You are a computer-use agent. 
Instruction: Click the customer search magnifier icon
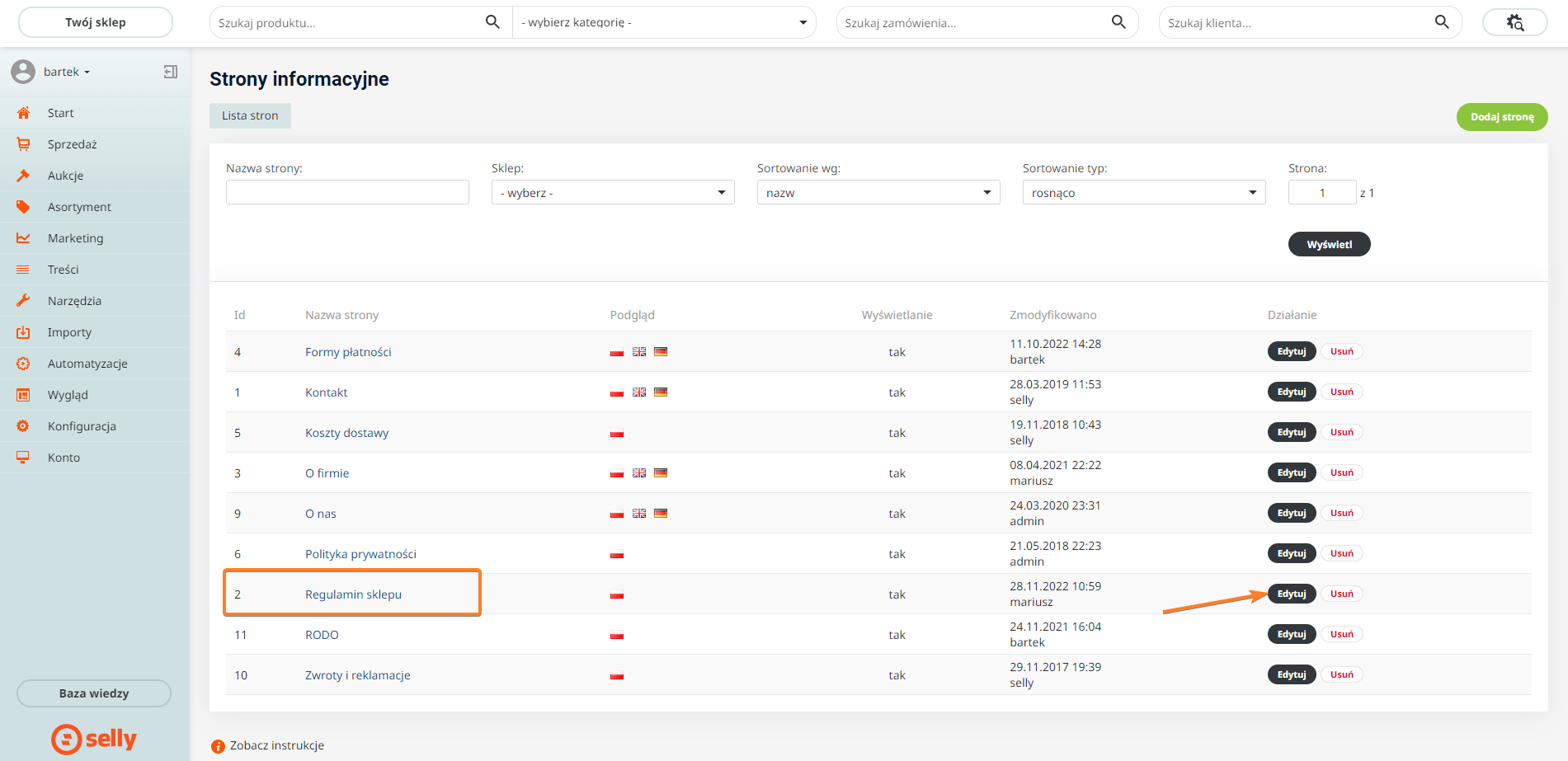coord(1442,22)
